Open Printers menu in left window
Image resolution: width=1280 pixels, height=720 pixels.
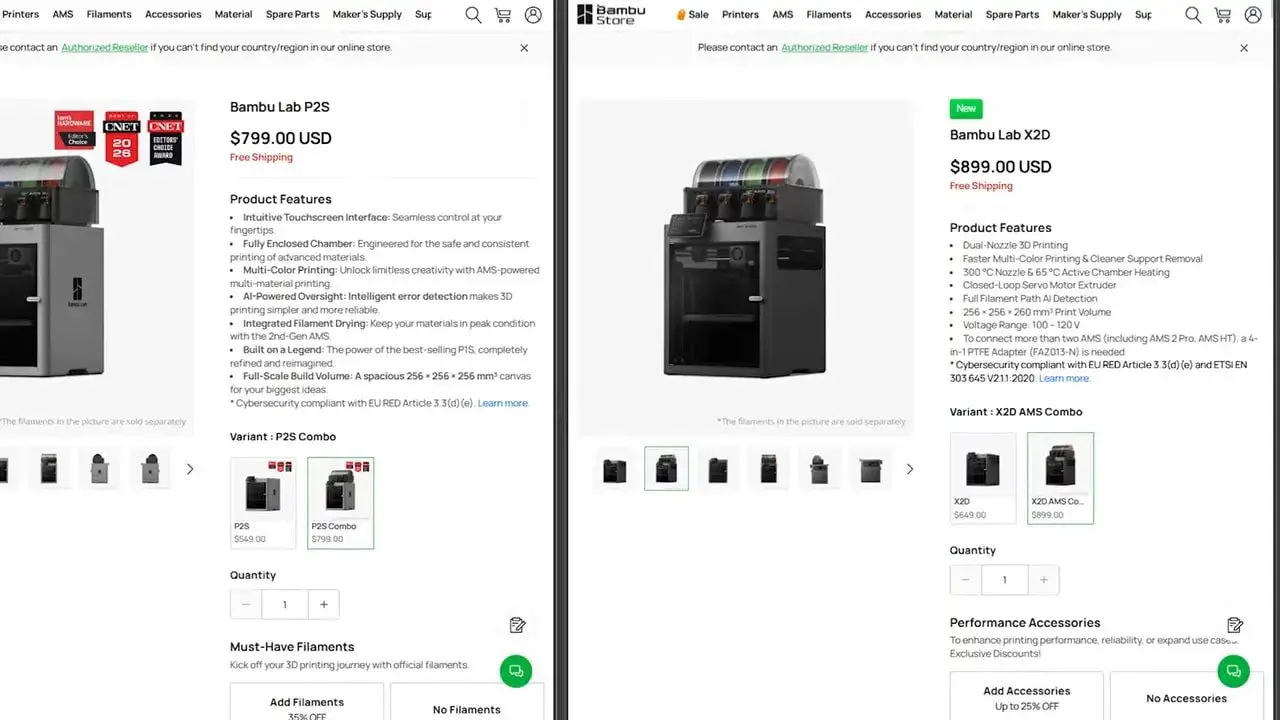pyautogui.click(x=20, y=15)
